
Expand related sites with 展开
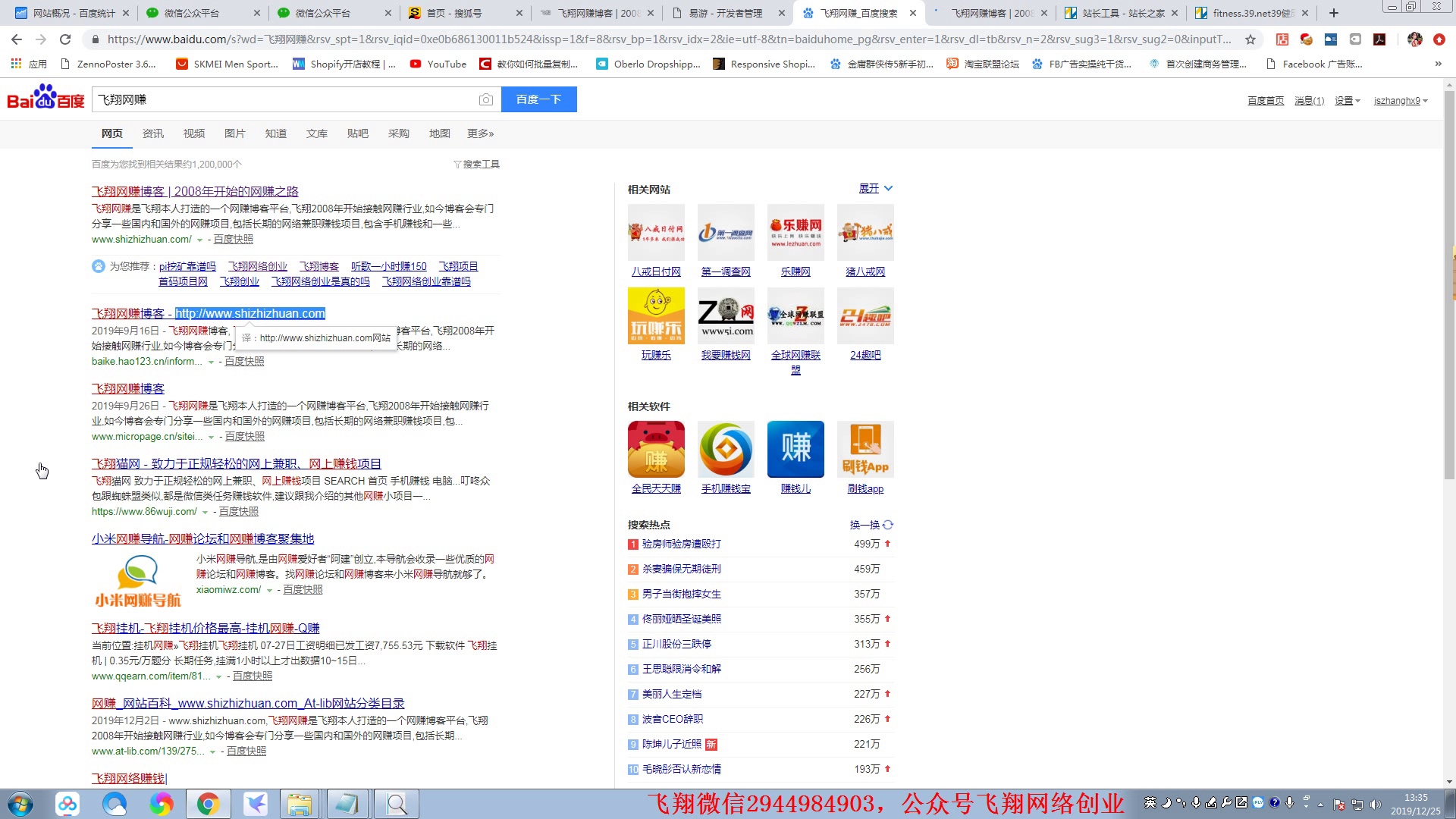coord(876,189)
